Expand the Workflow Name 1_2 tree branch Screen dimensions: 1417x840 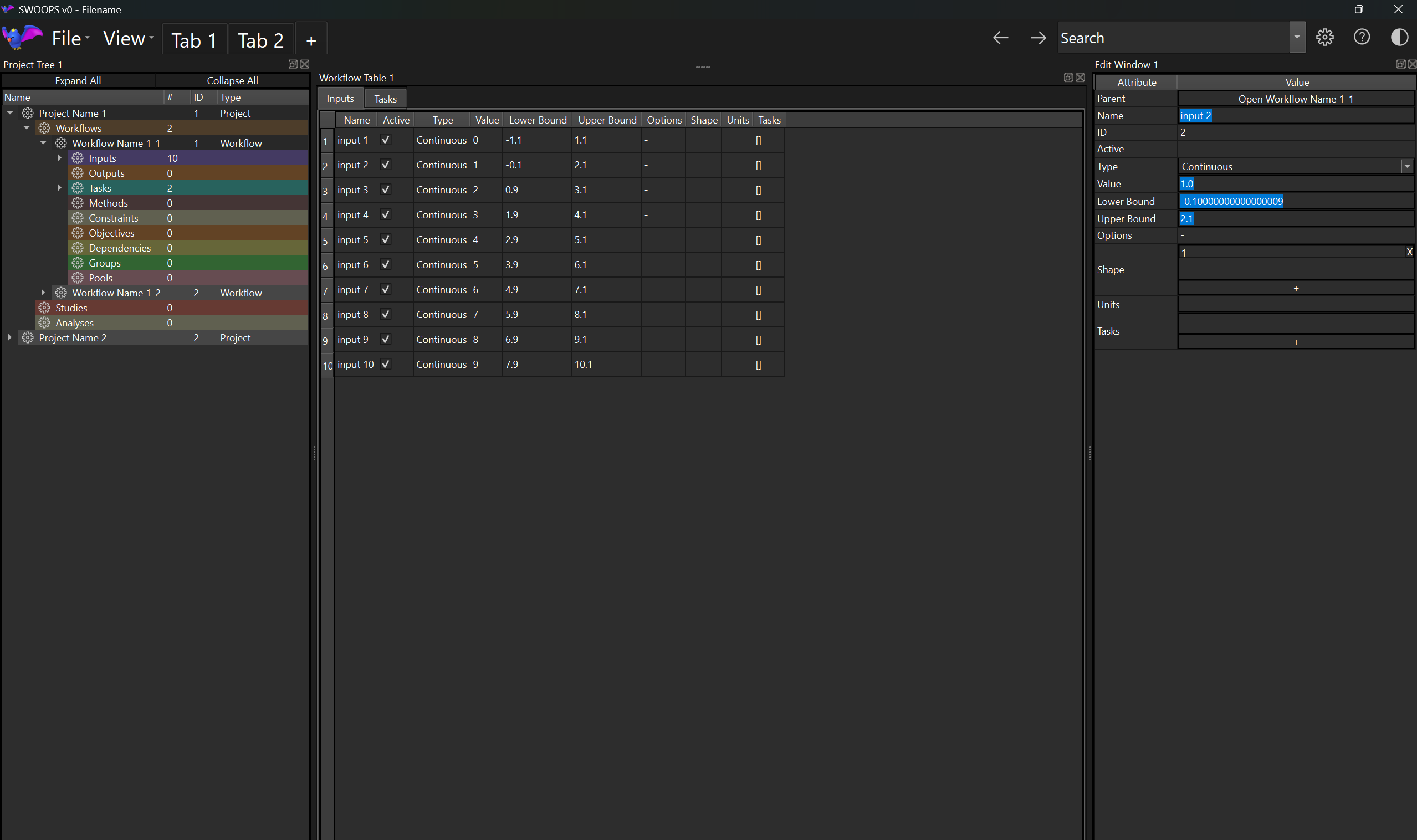pos(44,292)
